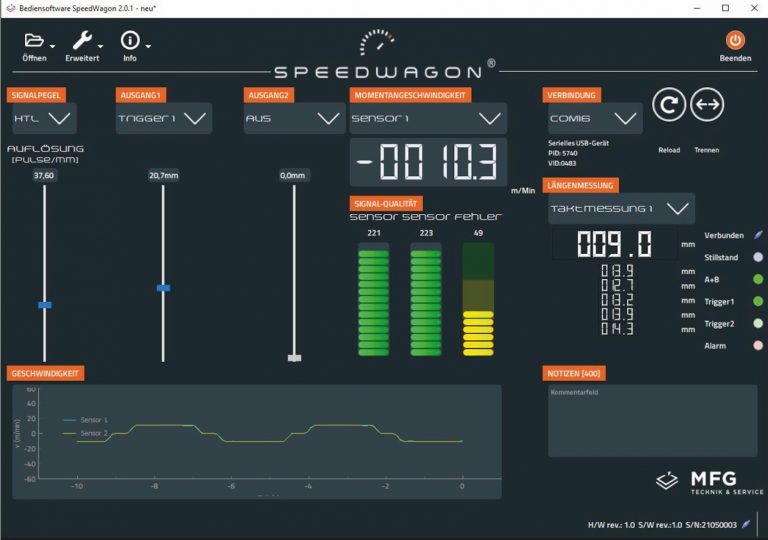This screenshot has width=768, height=540.
Task: Click the app icon in title bar
Action: tap(10, 8)
